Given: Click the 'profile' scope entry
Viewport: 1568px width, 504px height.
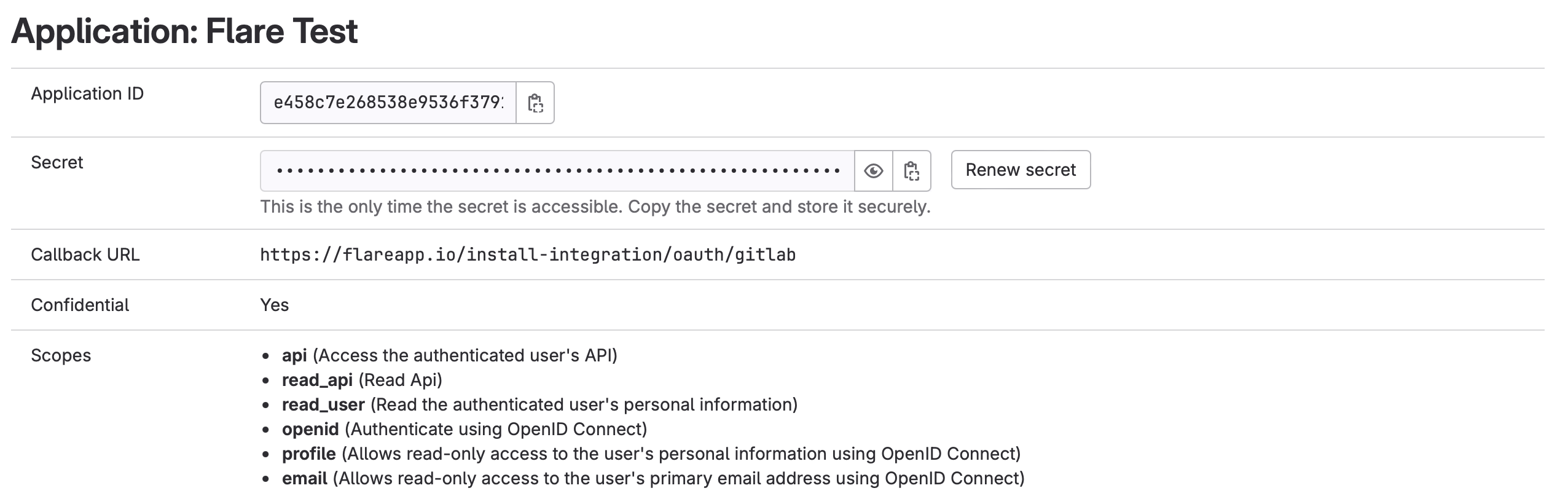Looking at the screenshot, I should point(651,454).
